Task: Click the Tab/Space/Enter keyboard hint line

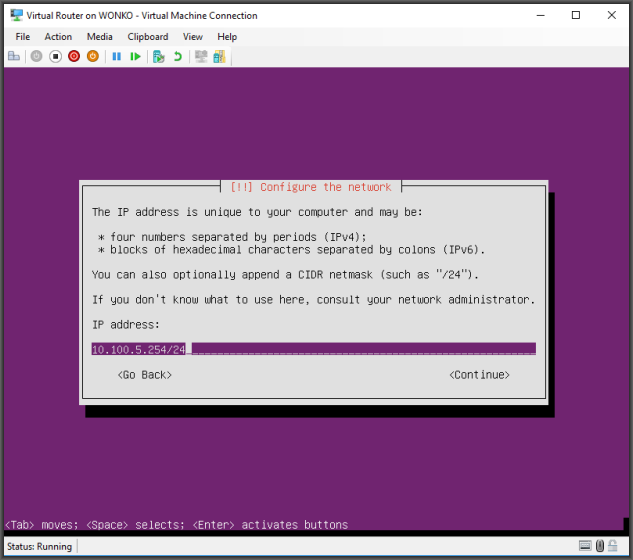Action: point(176,524)
